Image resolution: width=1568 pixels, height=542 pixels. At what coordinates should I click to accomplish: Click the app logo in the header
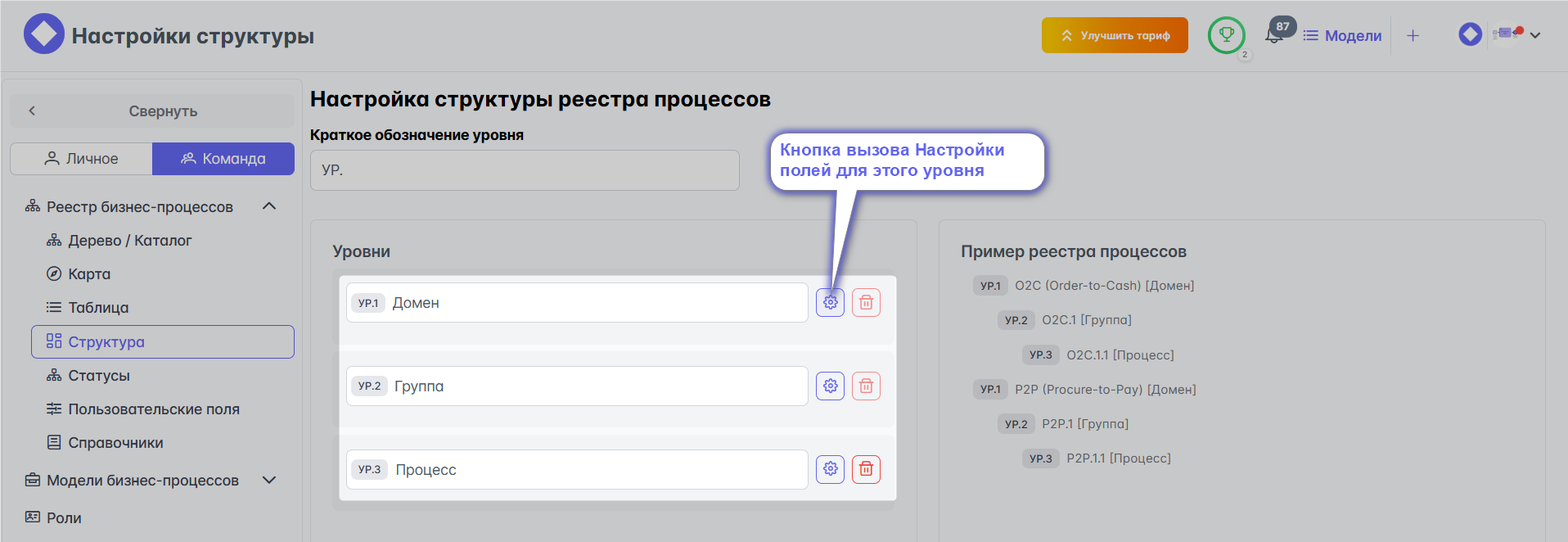43,34
